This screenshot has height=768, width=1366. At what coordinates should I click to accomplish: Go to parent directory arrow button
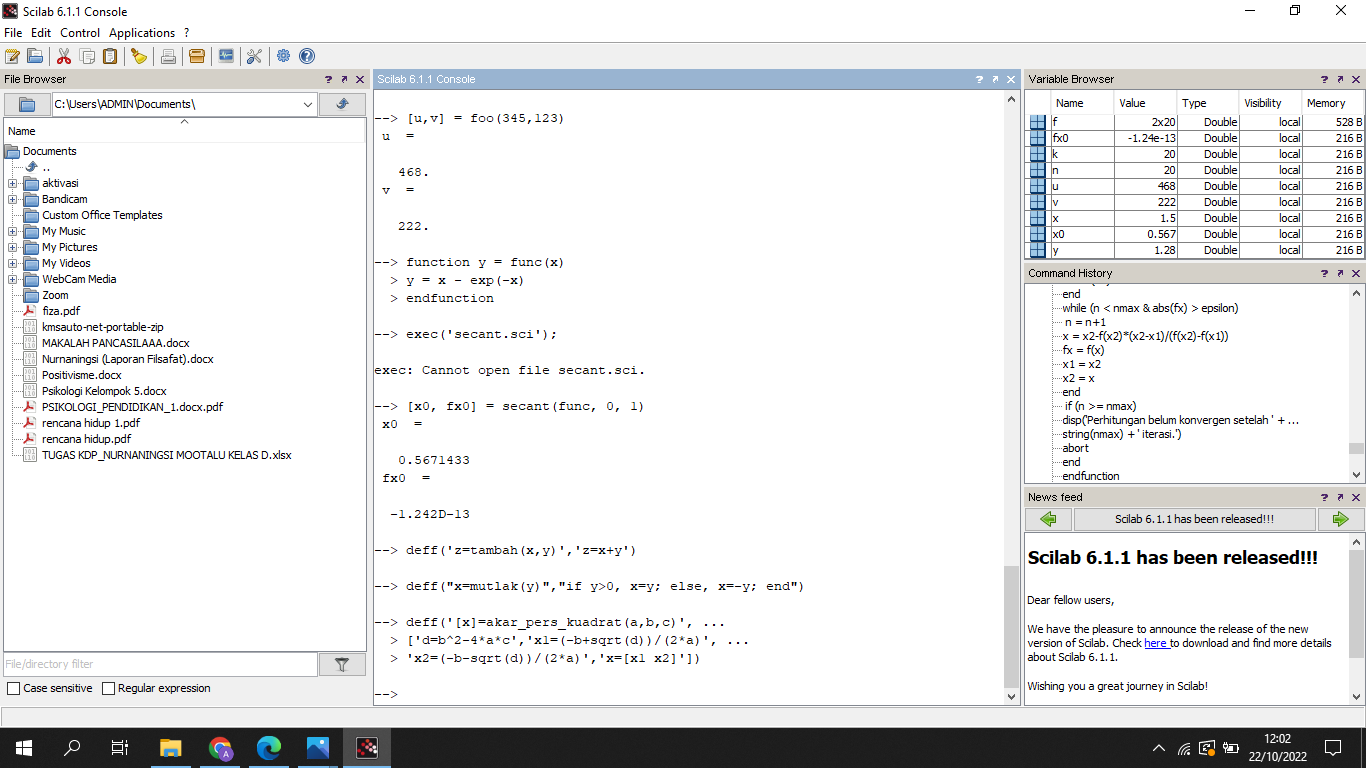pos(342,104)
